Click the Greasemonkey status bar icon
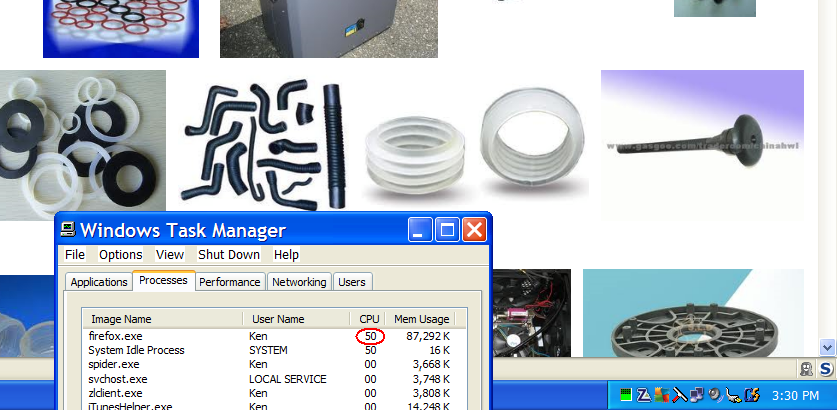This screenshot has width=837, height=410. 807,368
